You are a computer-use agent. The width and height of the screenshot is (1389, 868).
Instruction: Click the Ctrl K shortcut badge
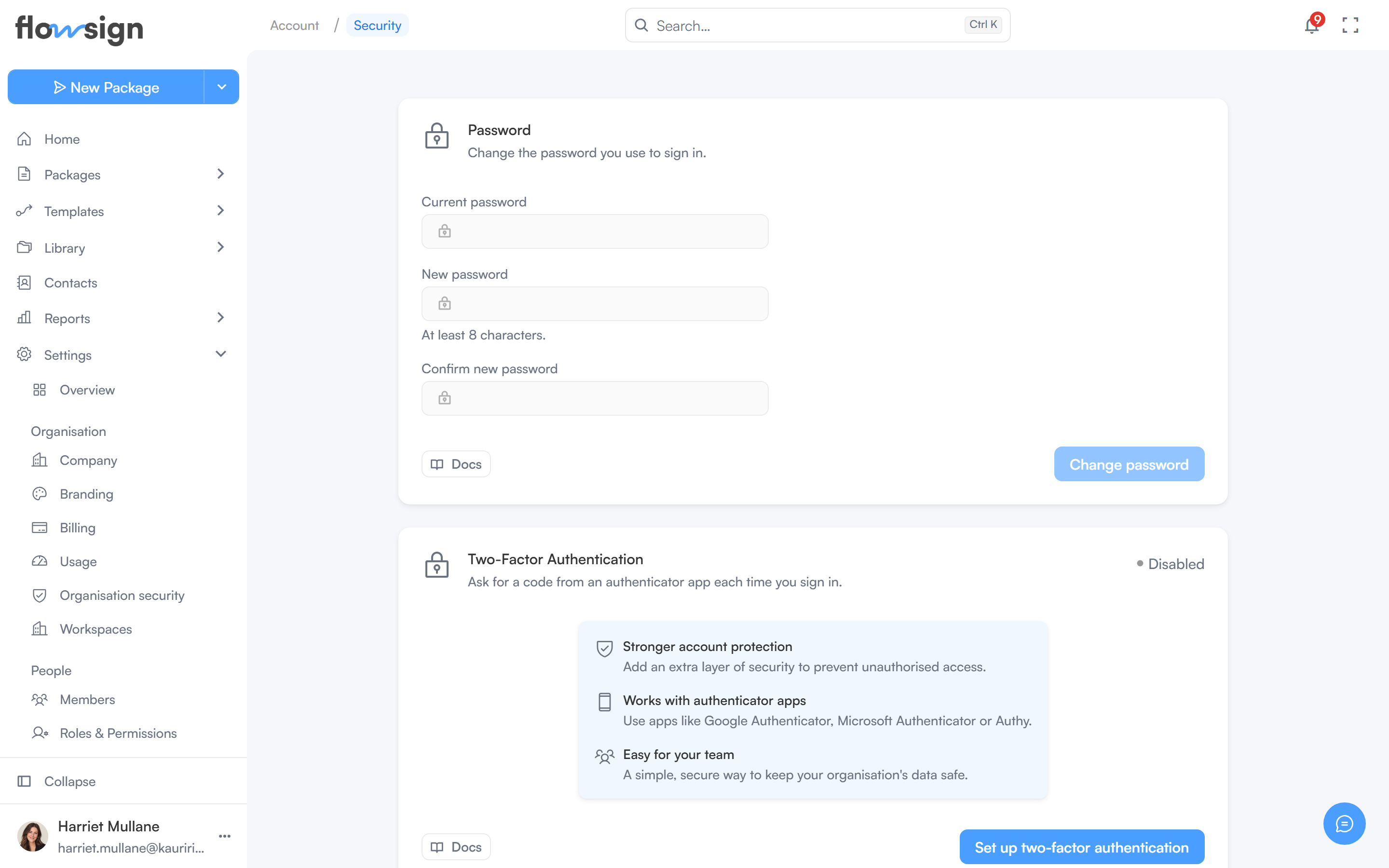pyautogui.click(x=982, y=25)
